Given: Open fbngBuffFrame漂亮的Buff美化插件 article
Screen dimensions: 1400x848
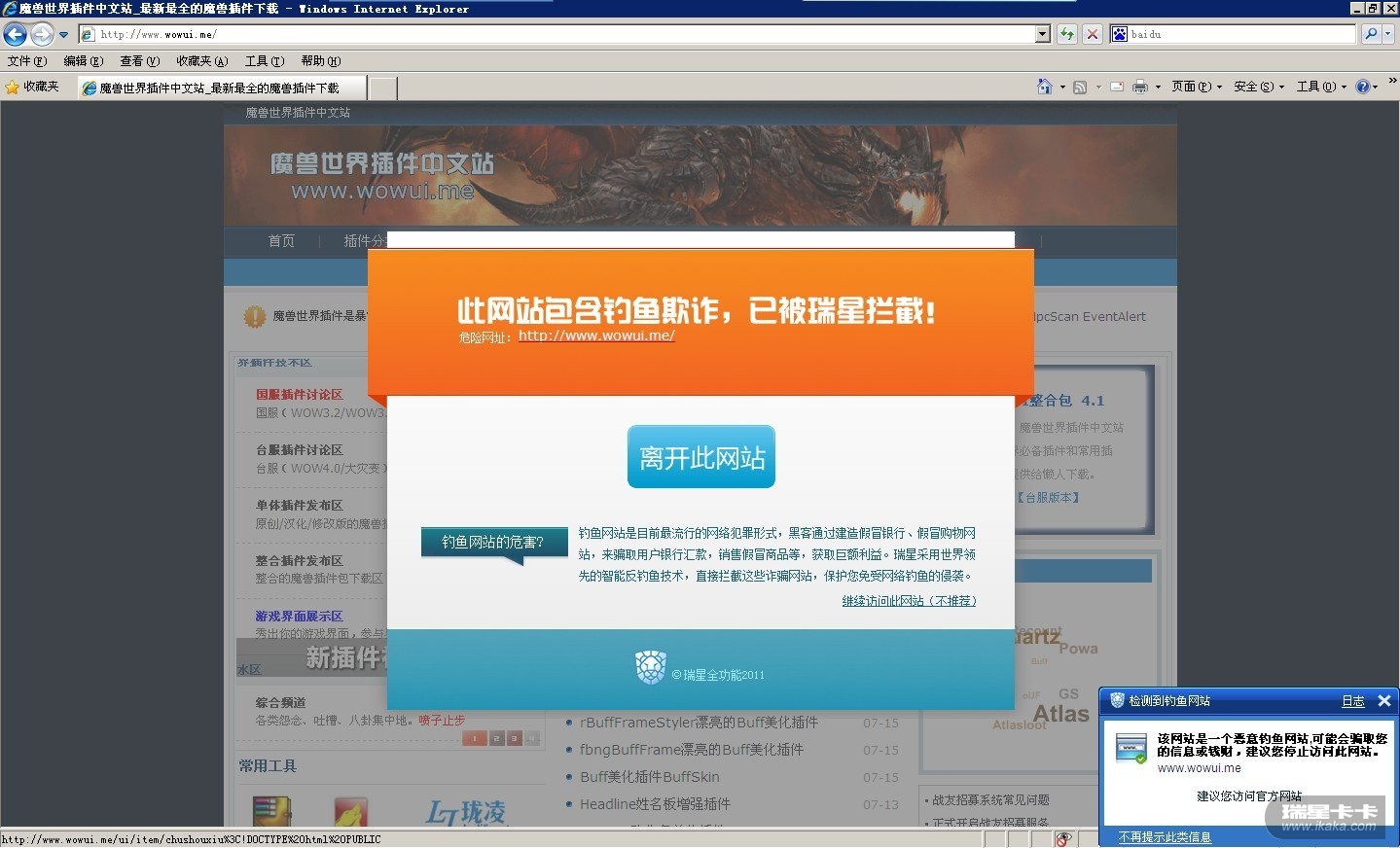Looking at the screenshot, I should point(692,750).
